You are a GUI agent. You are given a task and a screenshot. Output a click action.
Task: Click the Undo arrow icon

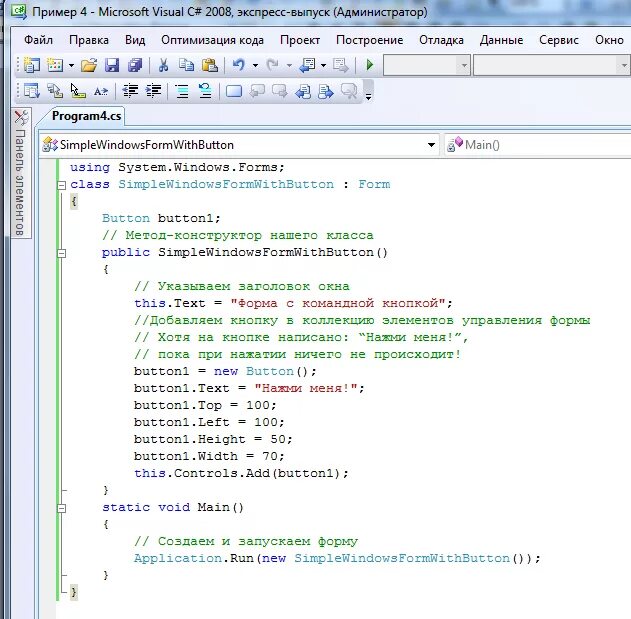pos(239,65)
